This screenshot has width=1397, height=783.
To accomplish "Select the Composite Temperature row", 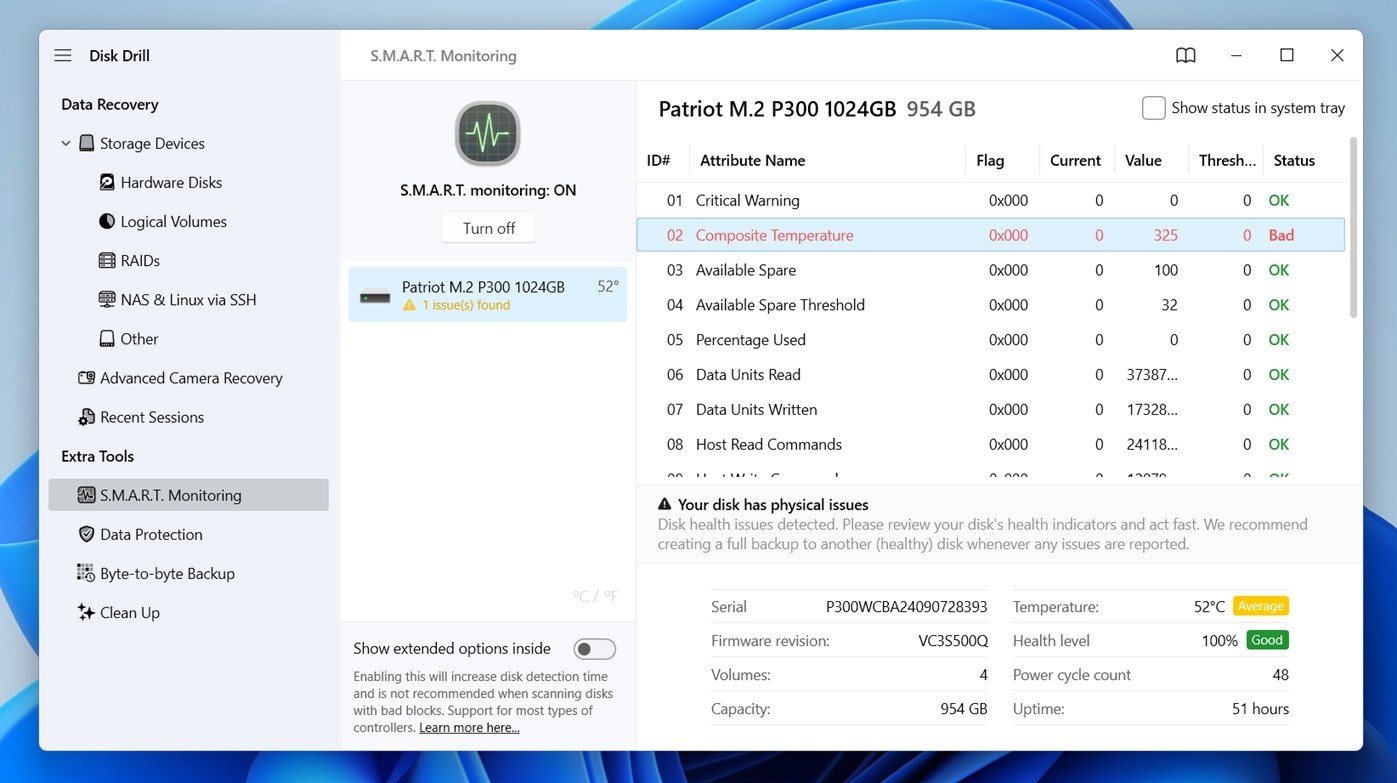I will (991, 235).
